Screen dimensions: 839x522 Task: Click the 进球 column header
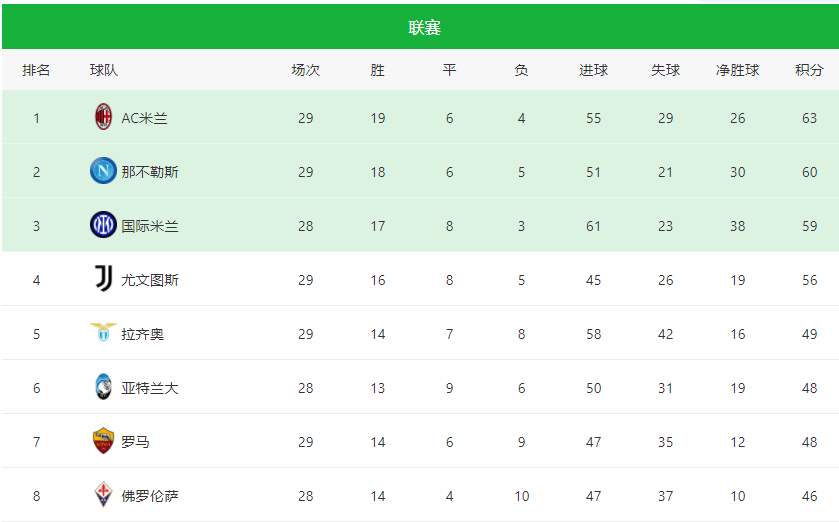pos(593,70)
